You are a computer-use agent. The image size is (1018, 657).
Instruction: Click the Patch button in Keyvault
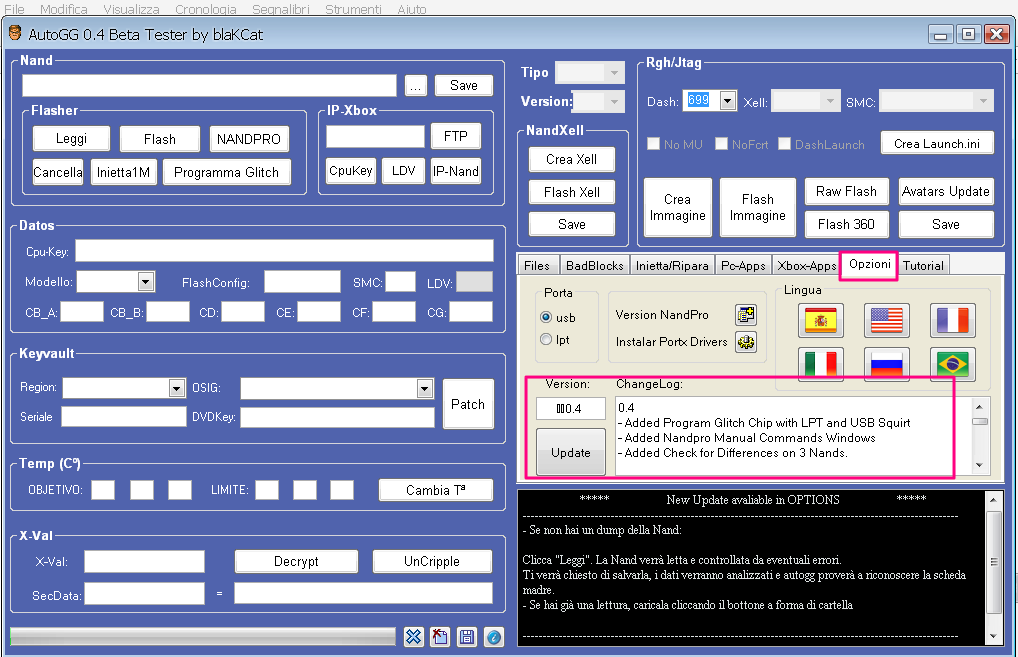468,404
